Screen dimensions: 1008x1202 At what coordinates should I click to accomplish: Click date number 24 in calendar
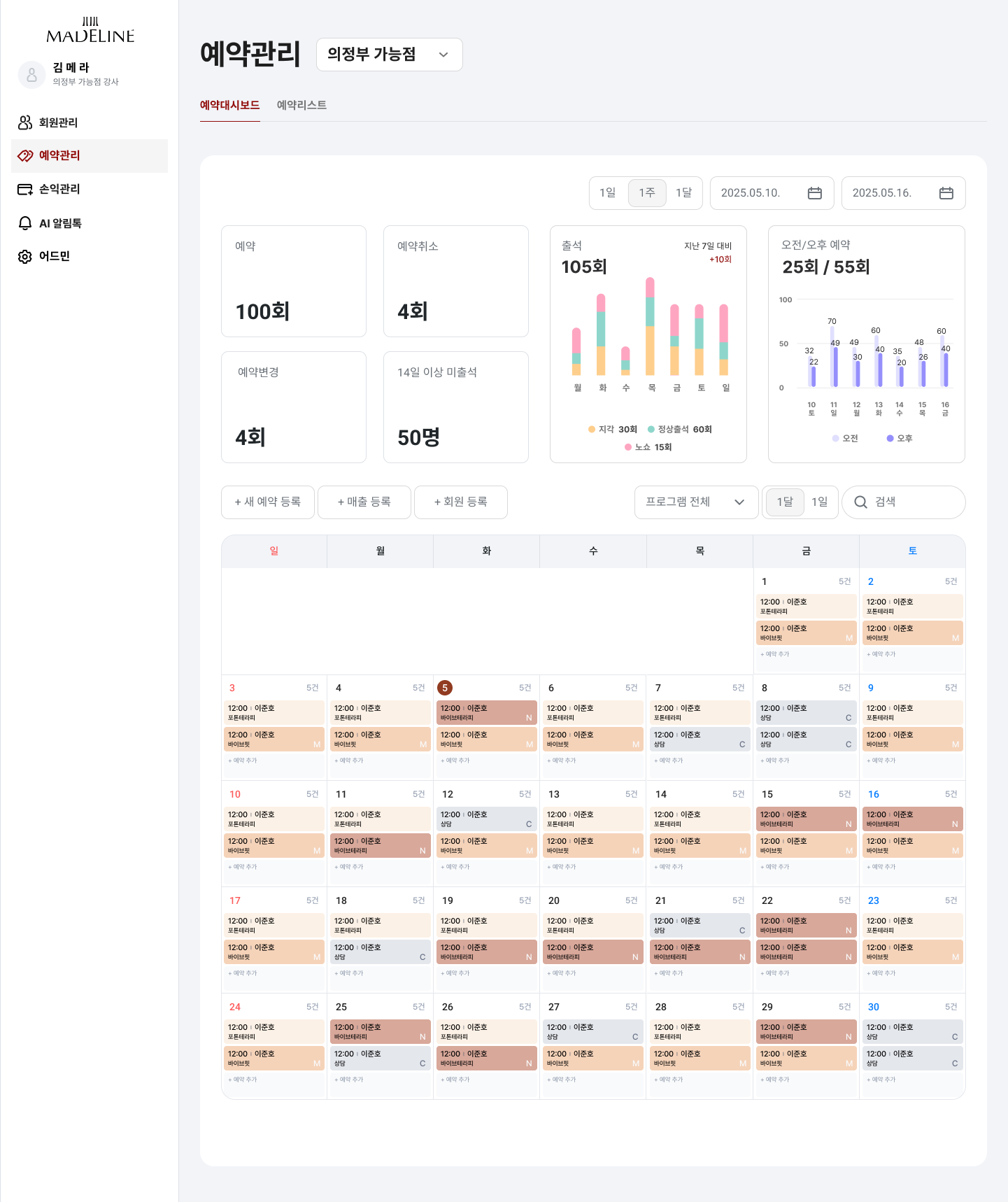(x=235, y=1007)
